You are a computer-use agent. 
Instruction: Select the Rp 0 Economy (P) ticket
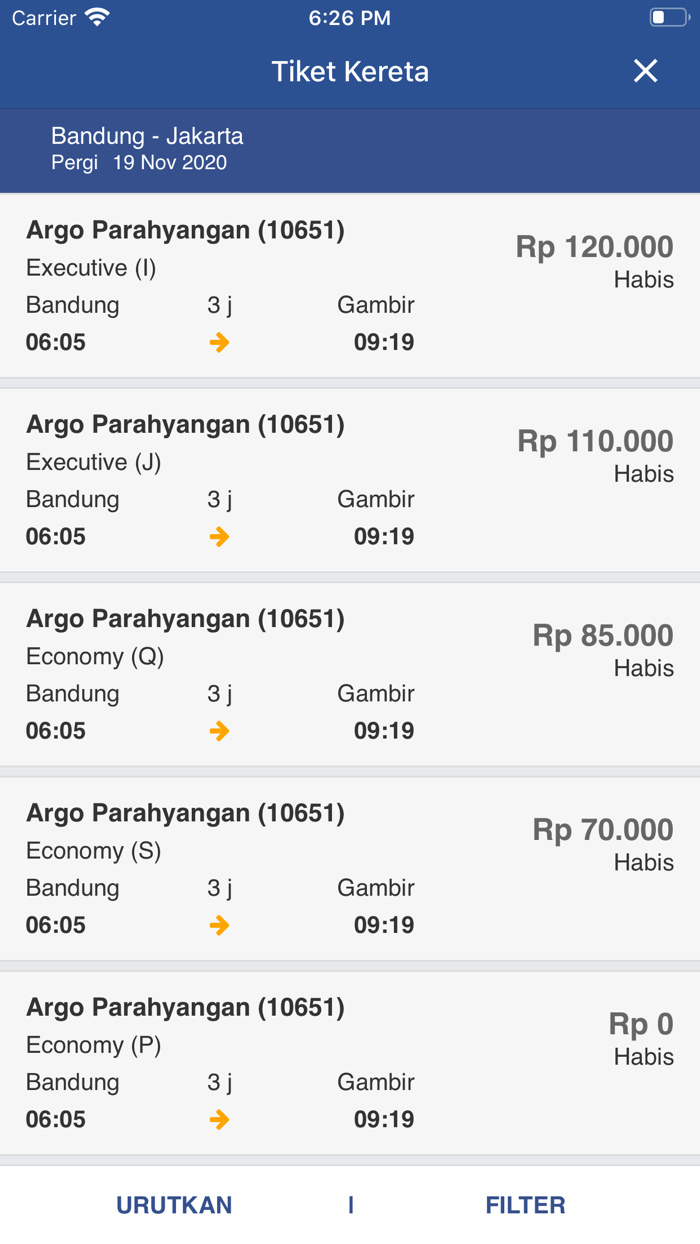coord(350,1061)
